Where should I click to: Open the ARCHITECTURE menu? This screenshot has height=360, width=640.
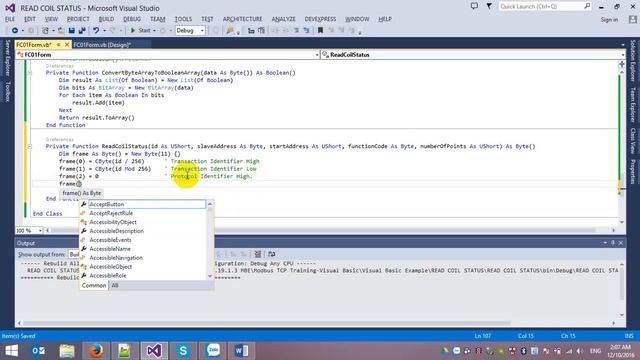242,19
